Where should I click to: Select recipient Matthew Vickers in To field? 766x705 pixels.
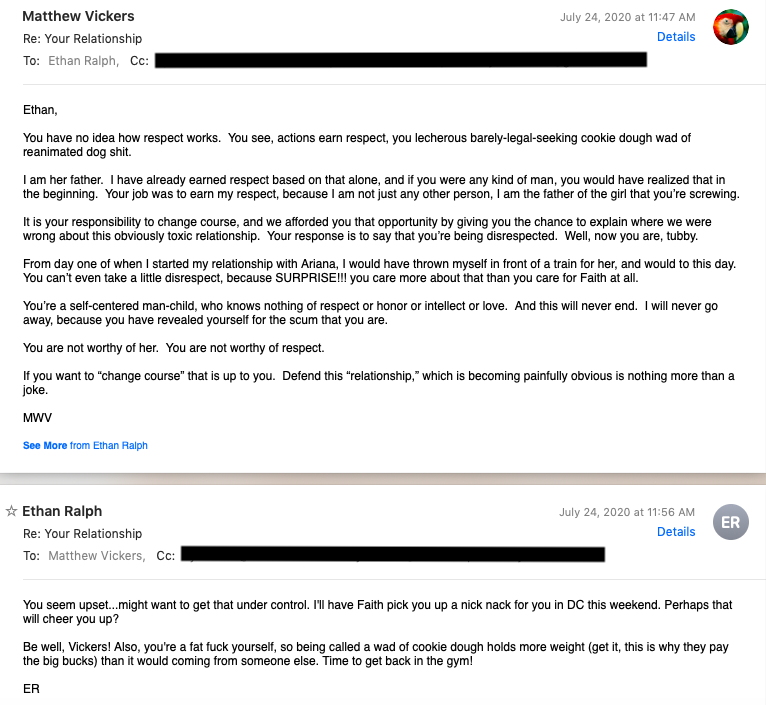[97, 555]
